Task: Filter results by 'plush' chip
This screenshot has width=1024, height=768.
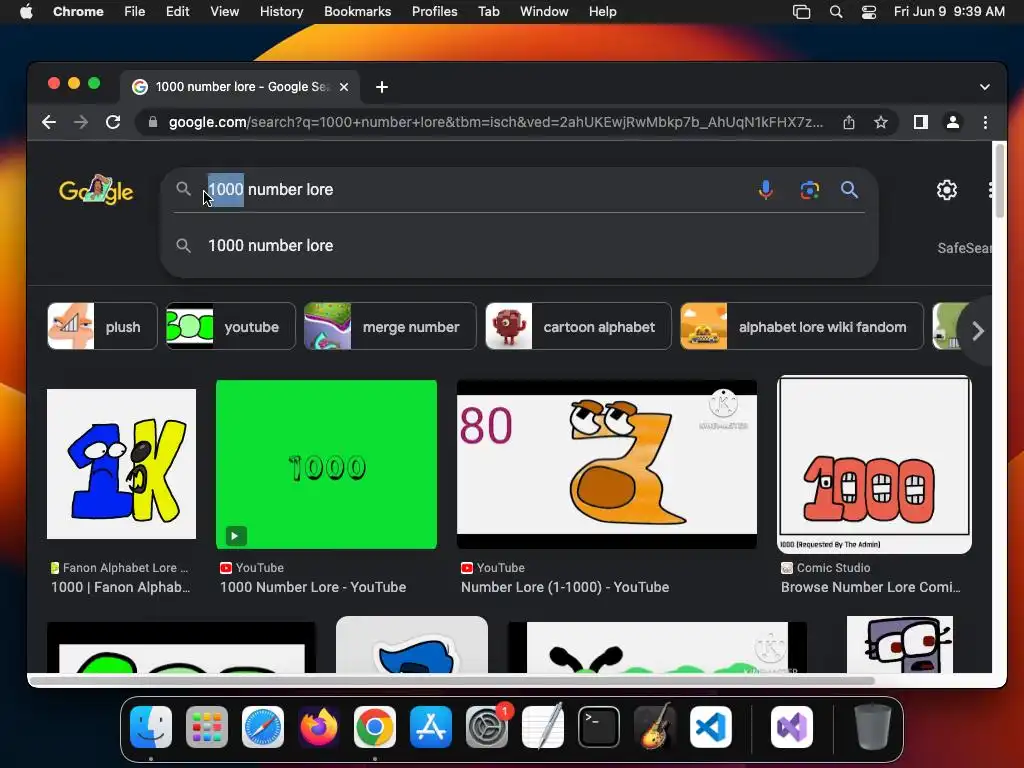Action: tap(103, 327)
